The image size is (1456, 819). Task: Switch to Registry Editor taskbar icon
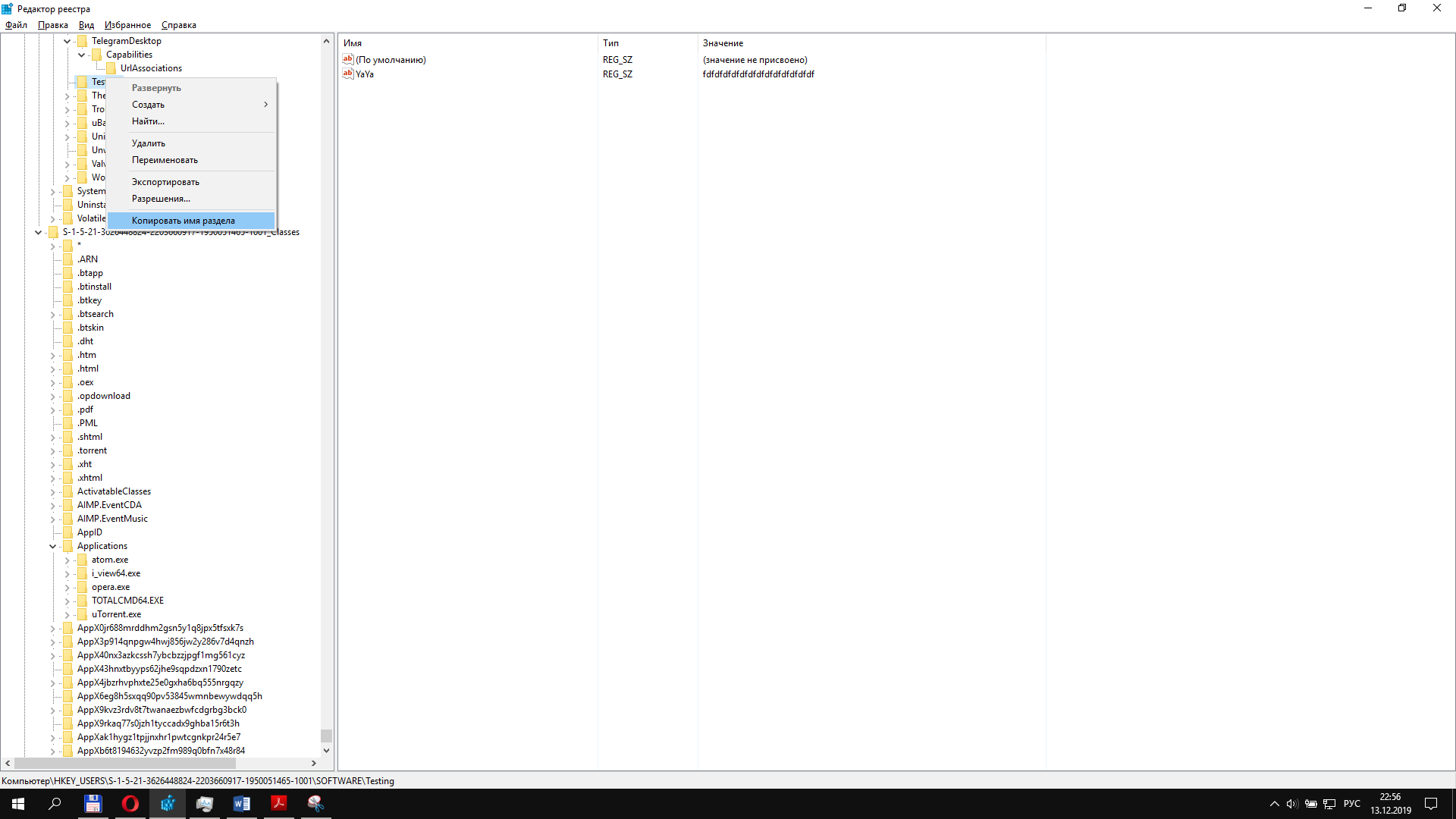167,804
